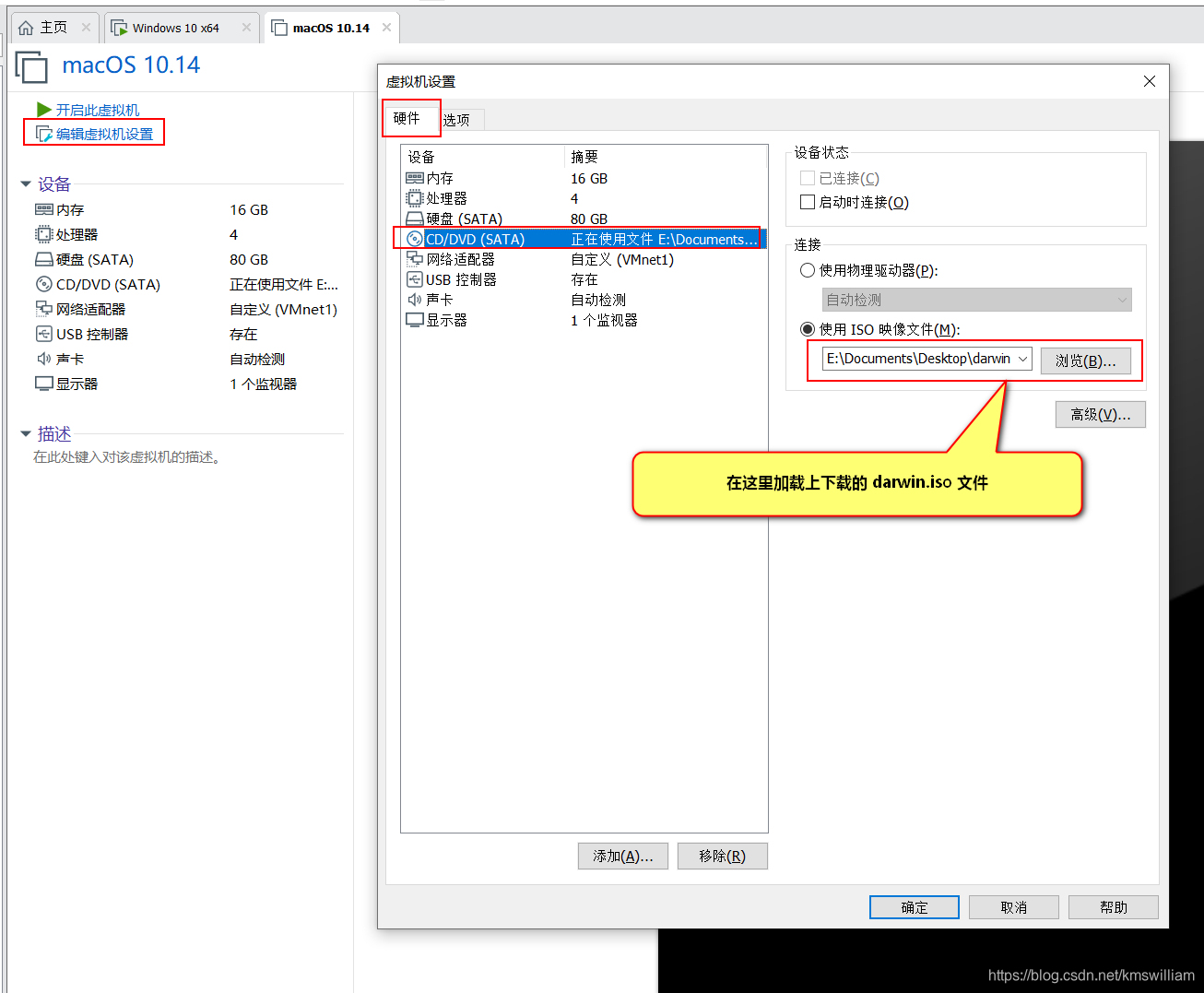Click the 自动检测 sound card value in main window

pos(257,359)
